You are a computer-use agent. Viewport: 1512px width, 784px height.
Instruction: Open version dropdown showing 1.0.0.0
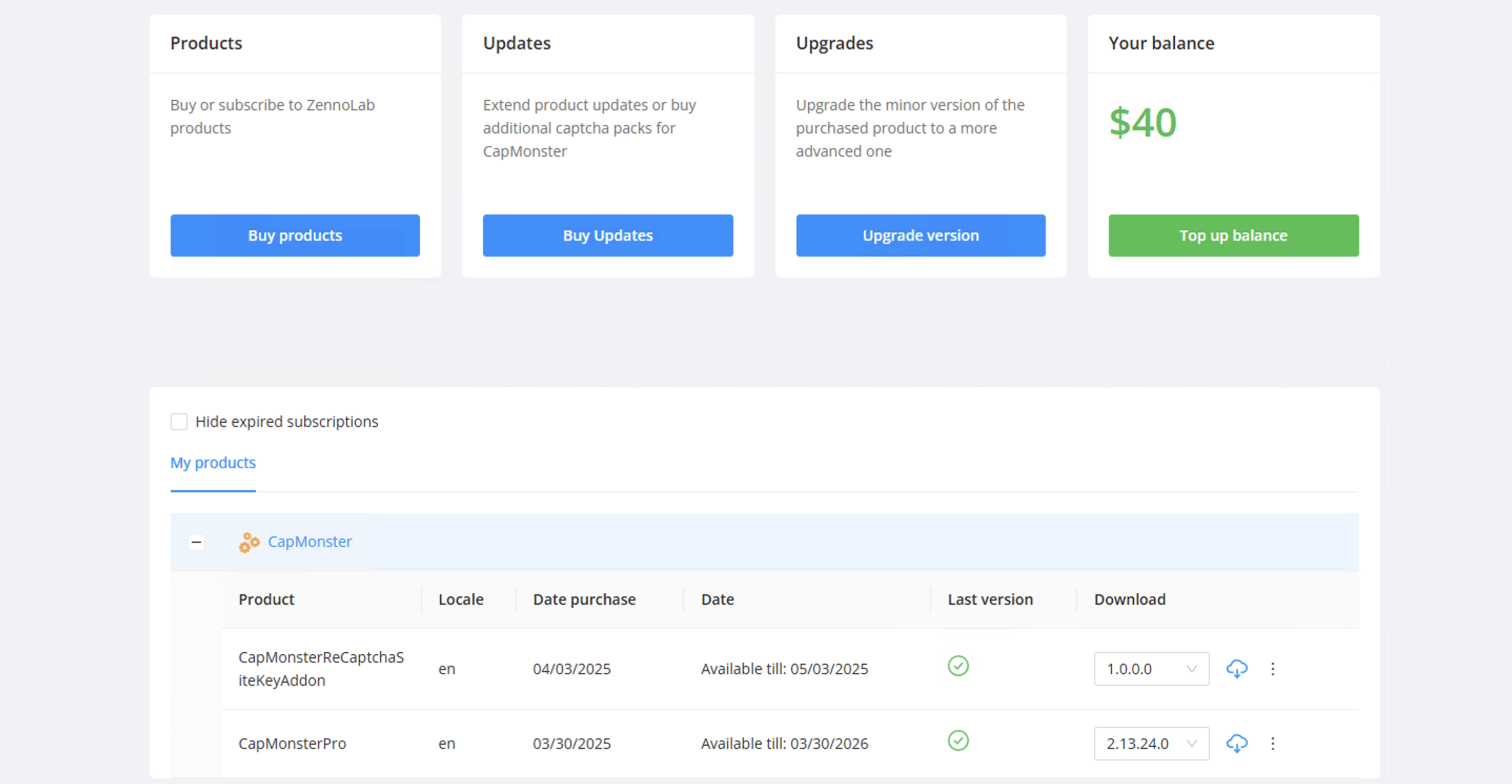(1151, 668)
